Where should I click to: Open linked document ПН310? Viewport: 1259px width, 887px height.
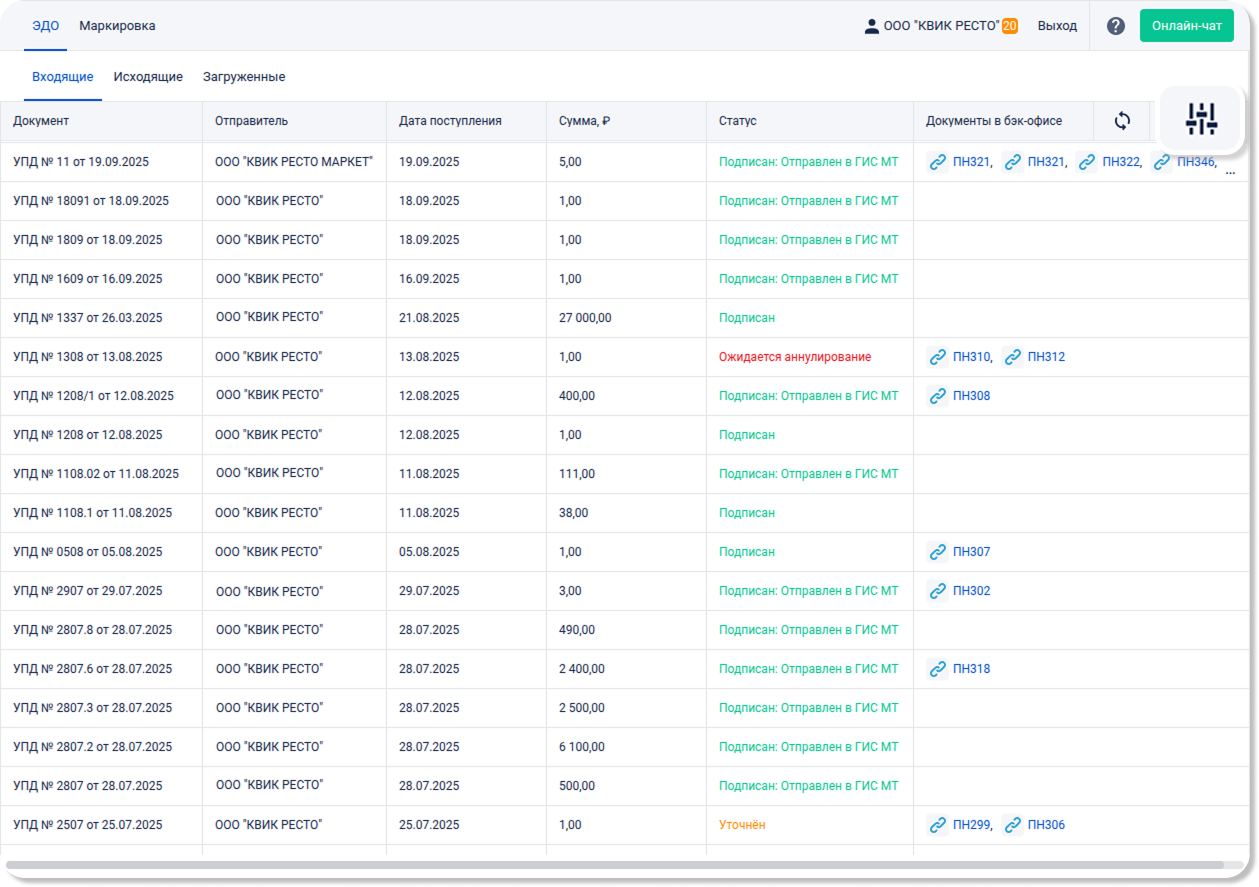click(971, 357)
